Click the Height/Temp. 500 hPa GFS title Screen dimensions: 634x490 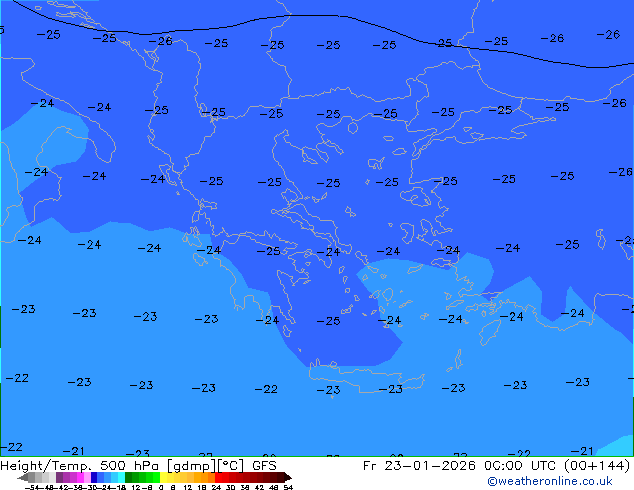click(138, 466)
